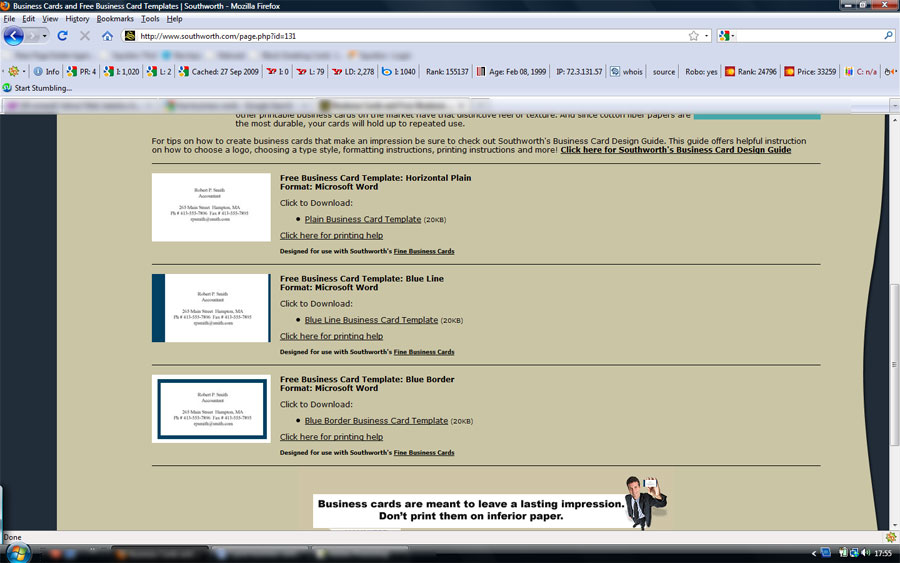This screenshot has height=563, width=900.
Task: Click inside the Google search box
Action: click(x=809, y=36)
